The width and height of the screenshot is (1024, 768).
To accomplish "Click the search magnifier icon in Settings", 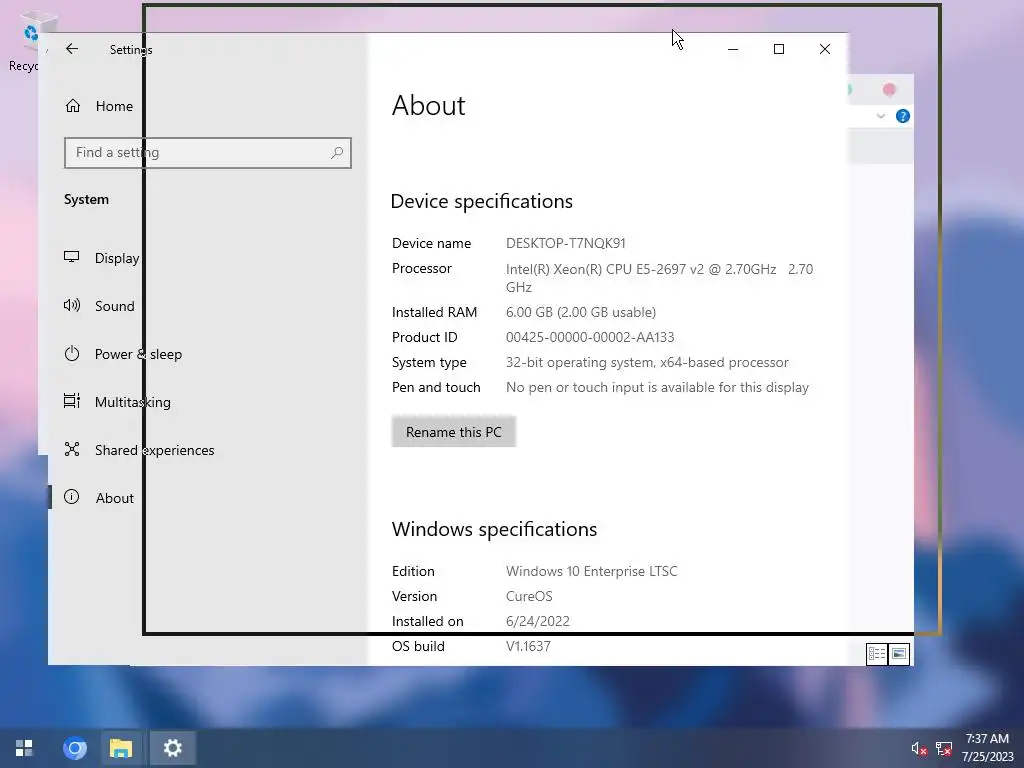I will [337, 153].
